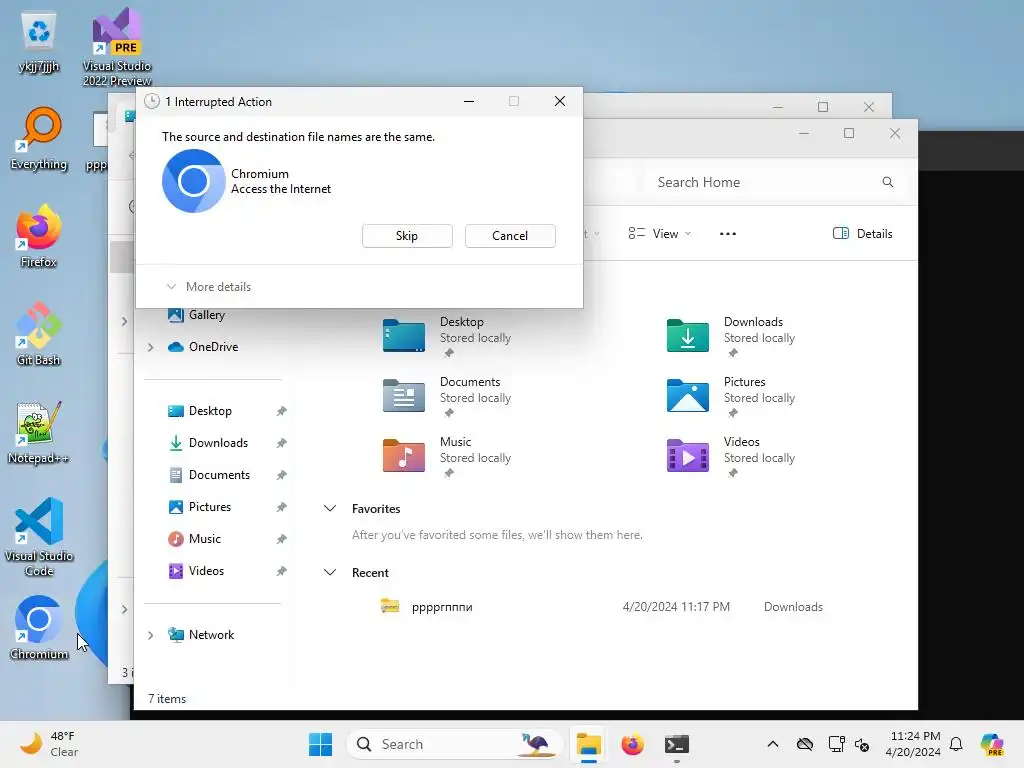
Task: Open Documents in sidebar quick access
Action: (219, 475)
